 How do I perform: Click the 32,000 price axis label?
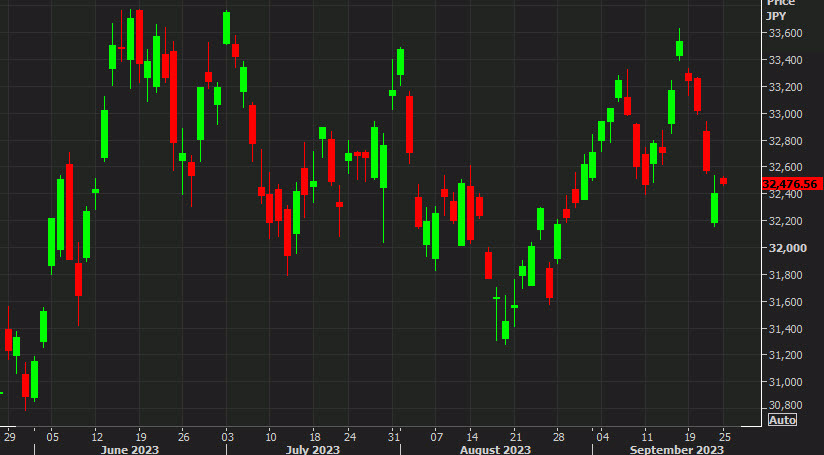[784, 248]
